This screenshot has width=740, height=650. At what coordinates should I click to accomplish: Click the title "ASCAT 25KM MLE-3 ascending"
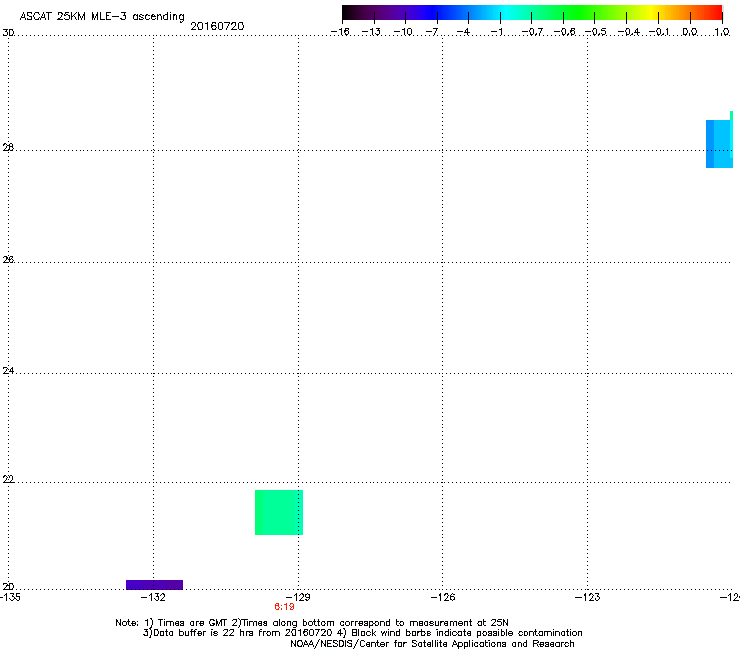coord(102,17)
